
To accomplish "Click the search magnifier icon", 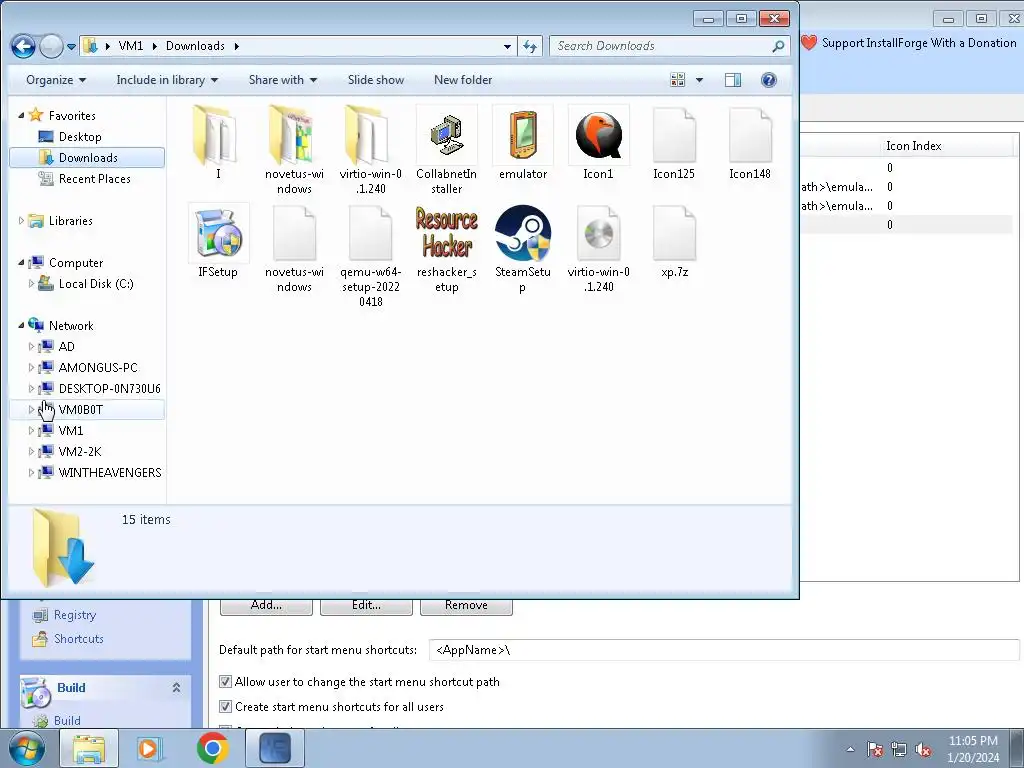I will (778, 46).
